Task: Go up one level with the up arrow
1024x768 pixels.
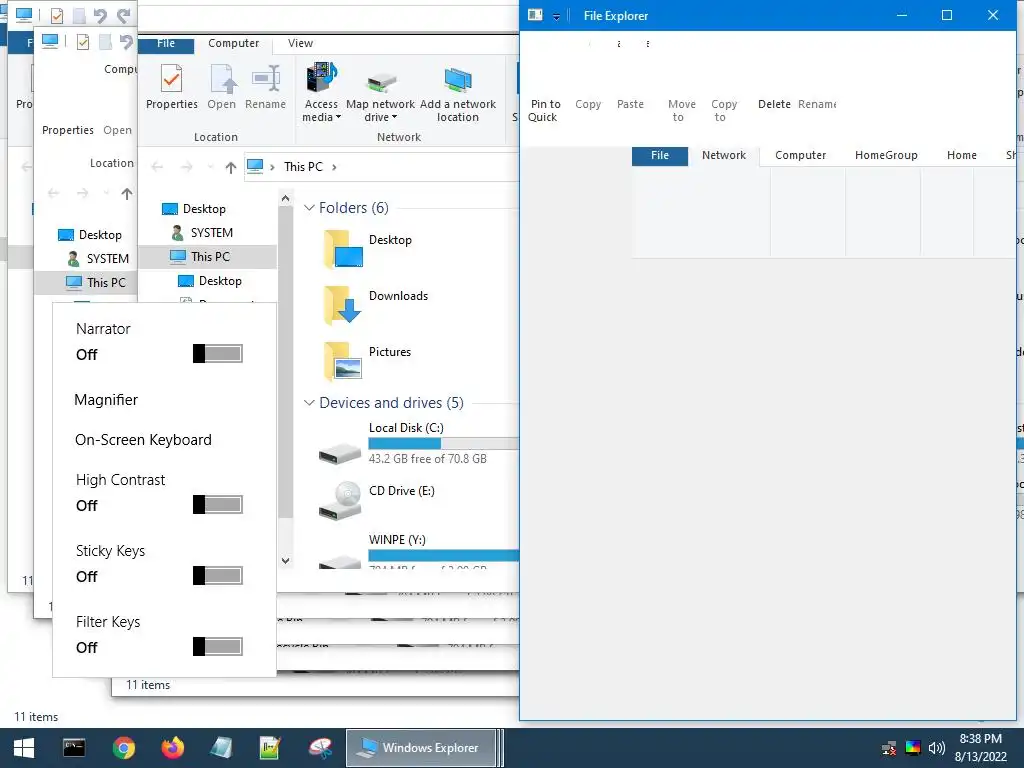Action: (x=231, y=167)
